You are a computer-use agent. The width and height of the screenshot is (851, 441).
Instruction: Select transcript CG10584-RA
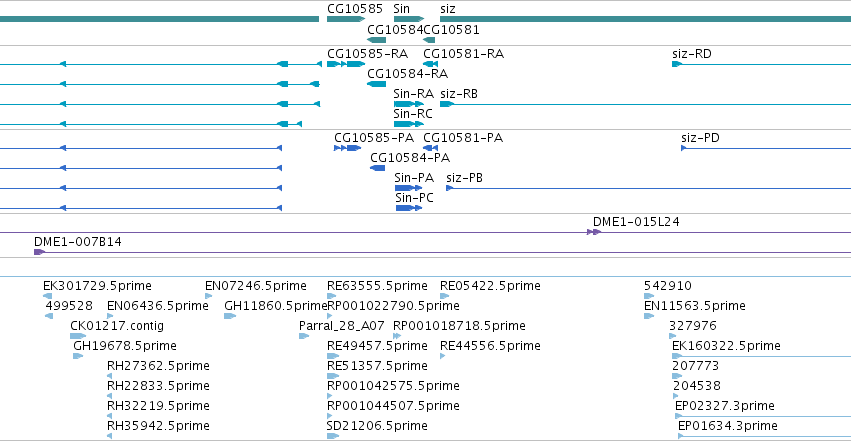[377, 84]
